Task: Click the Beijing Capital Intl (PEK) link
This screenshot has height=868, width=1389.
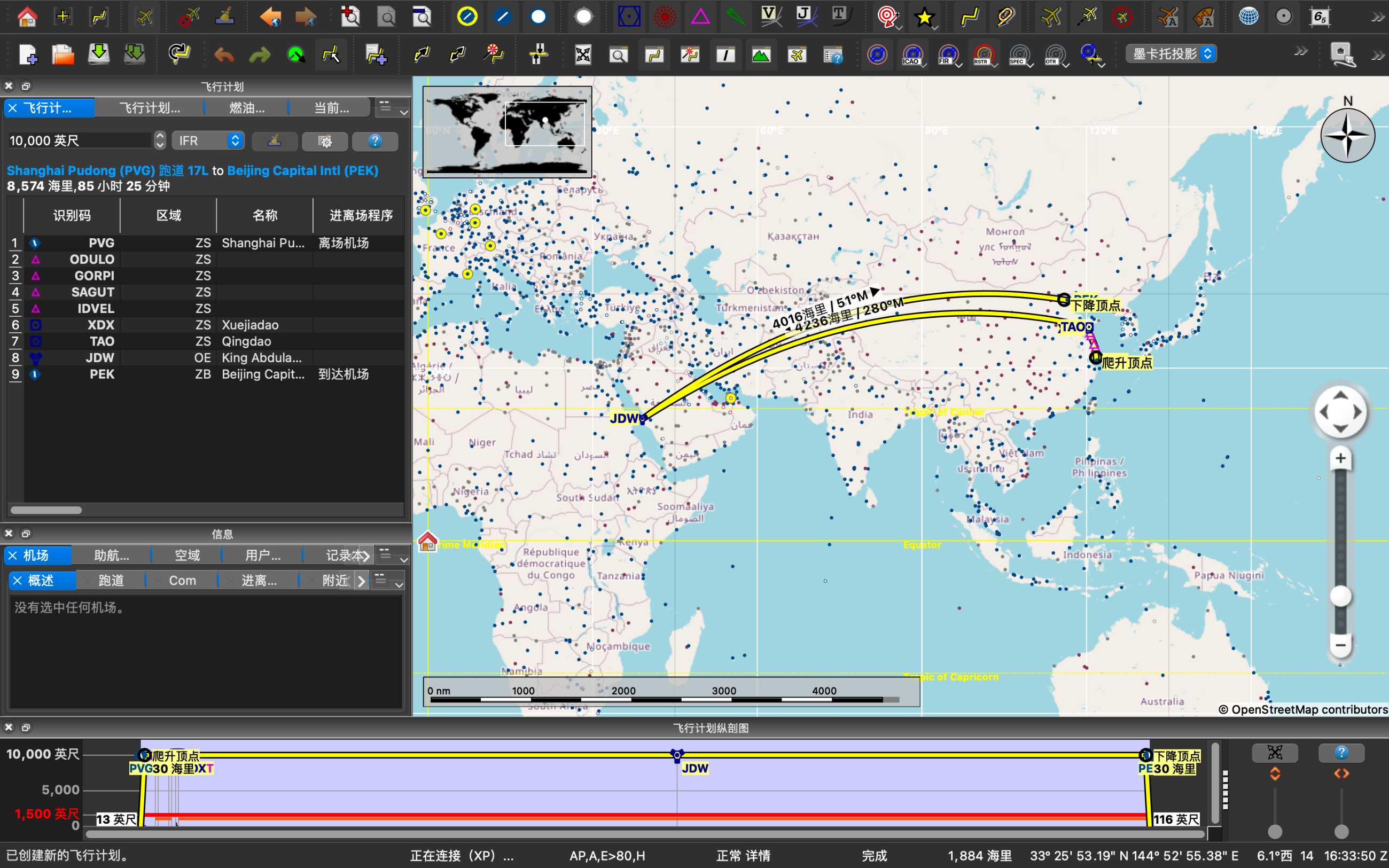Action: tap(302, 170)
